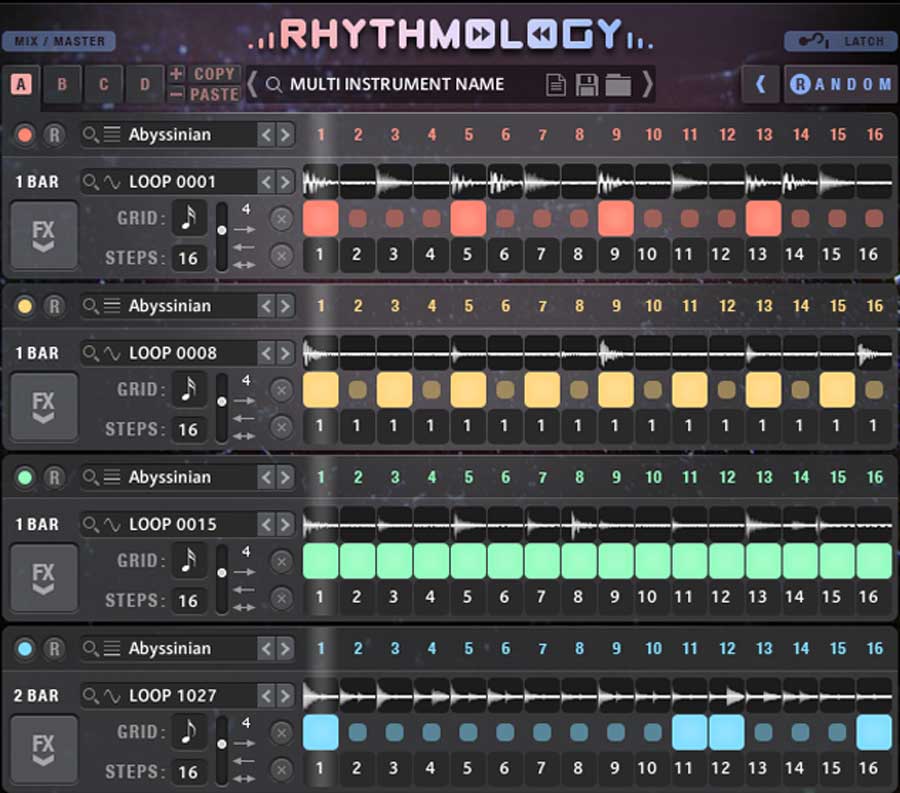900x793 pixels.
Task: Click red step pad 5
Action: [468, 218]
